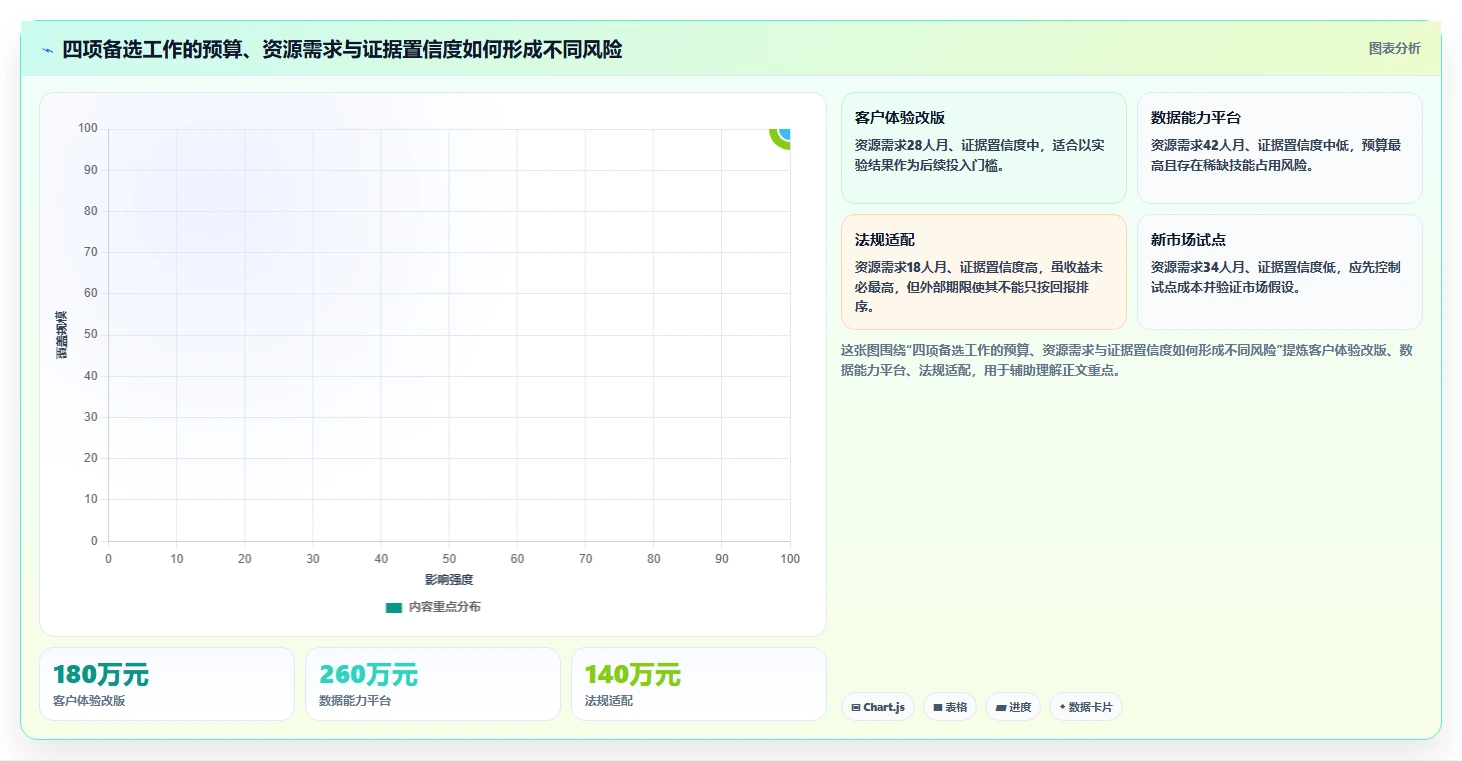Image resolution: width=1462 pixels, height=761 pixels.
Task: Click the 260万元 budget figure
Action: point(368,675)
